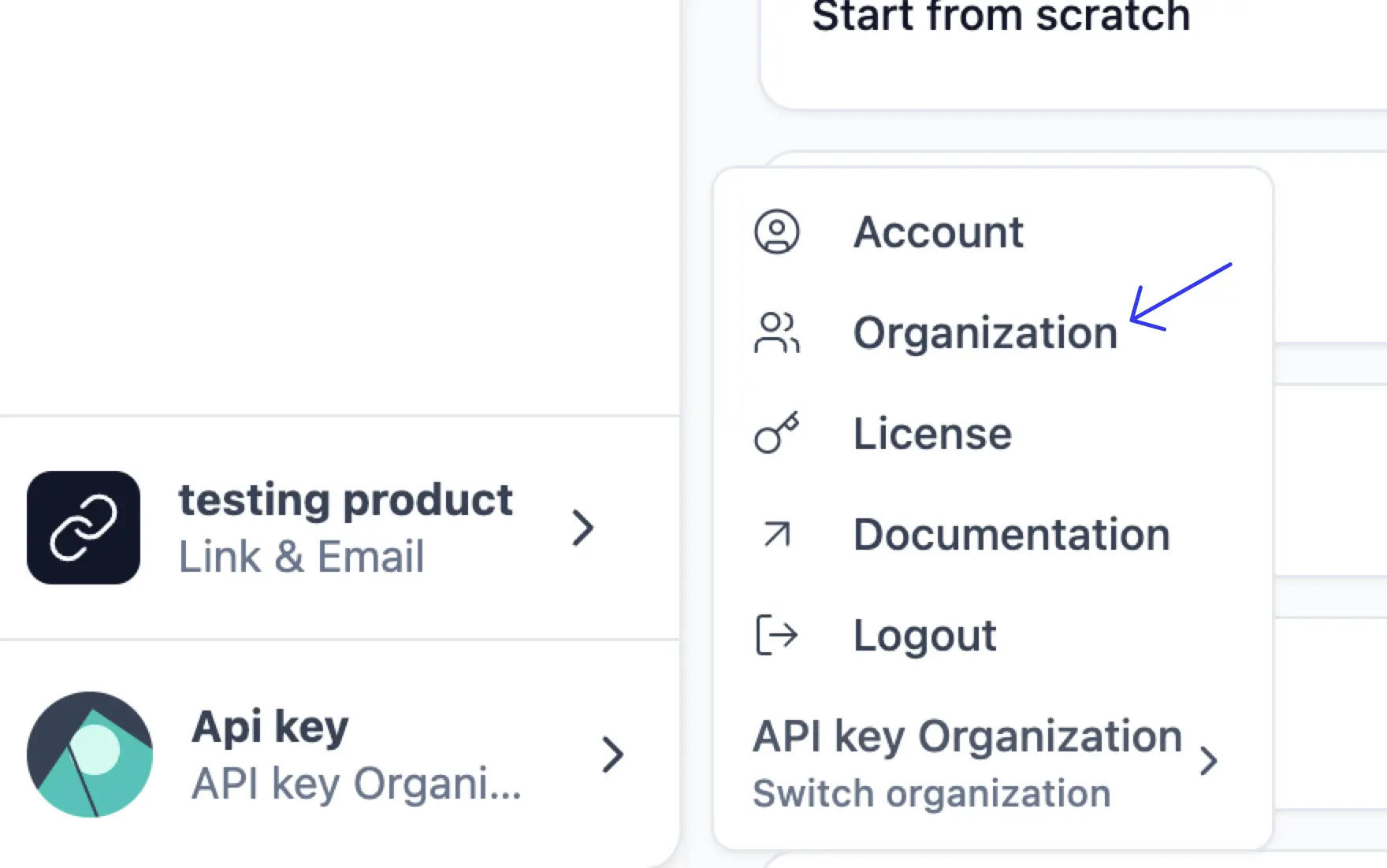Click the Api key avatar image
1387x868 pixels.
coord(90,755)
